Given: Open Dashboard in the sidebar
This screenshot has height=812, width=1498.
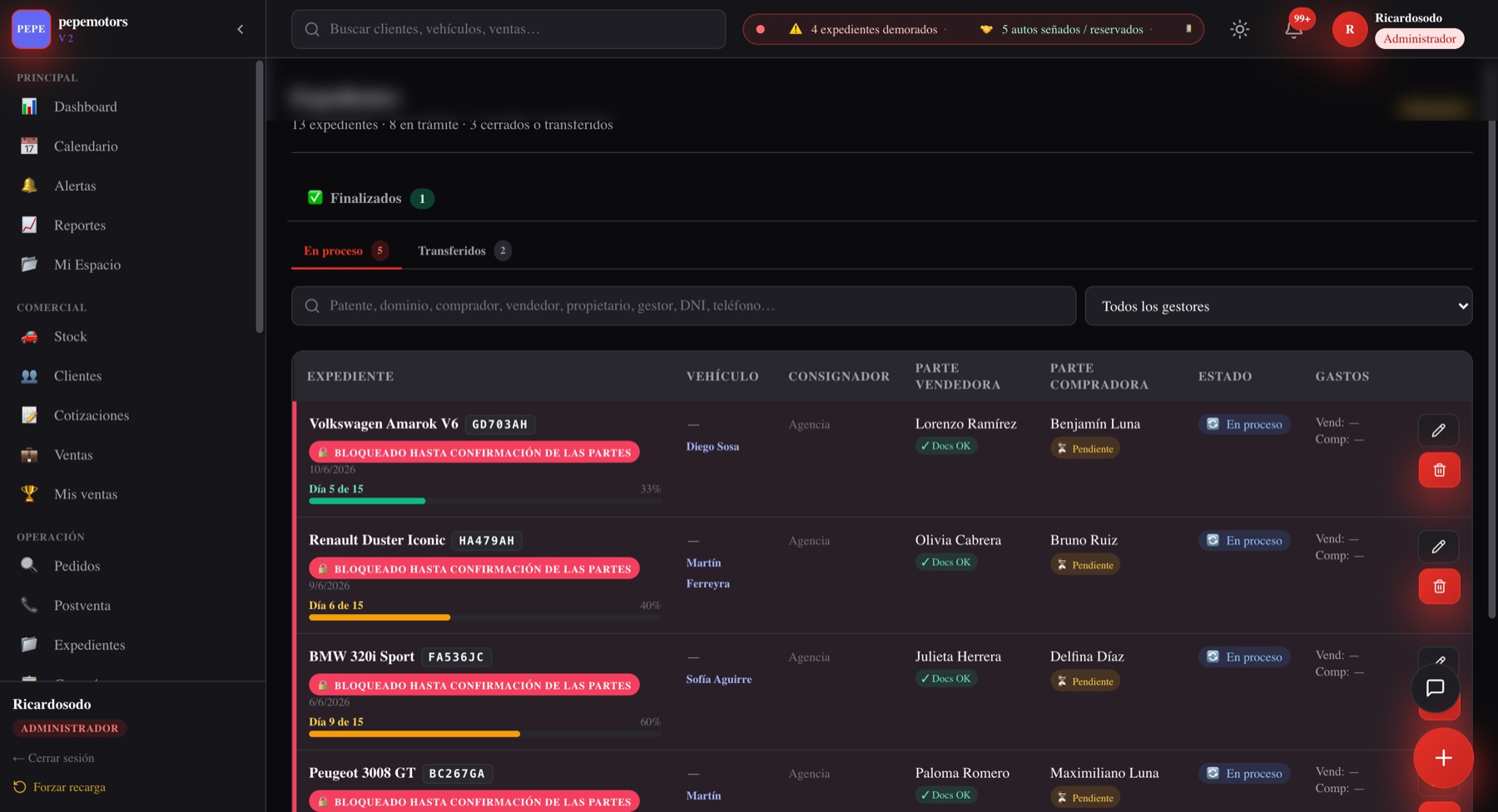Looking at the screenshot, I should (85, 106).
